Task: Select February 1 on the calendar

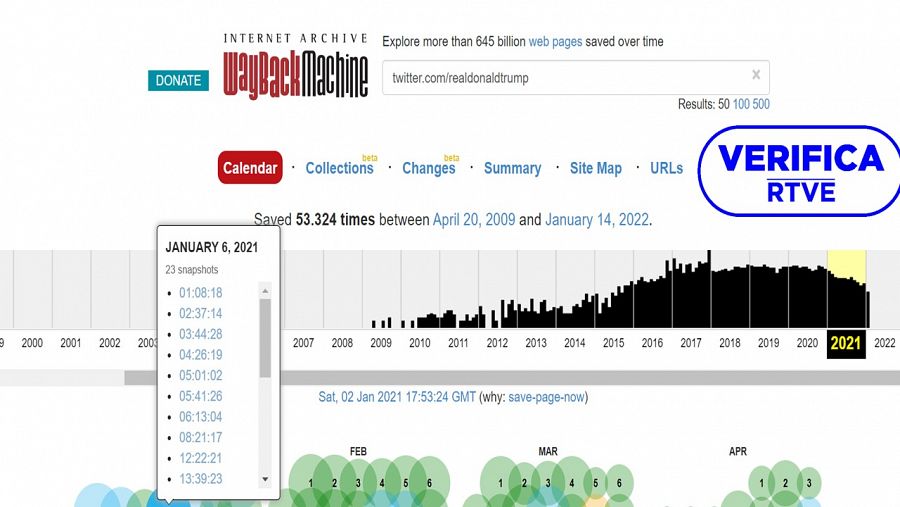Action: tap(311, 483)
